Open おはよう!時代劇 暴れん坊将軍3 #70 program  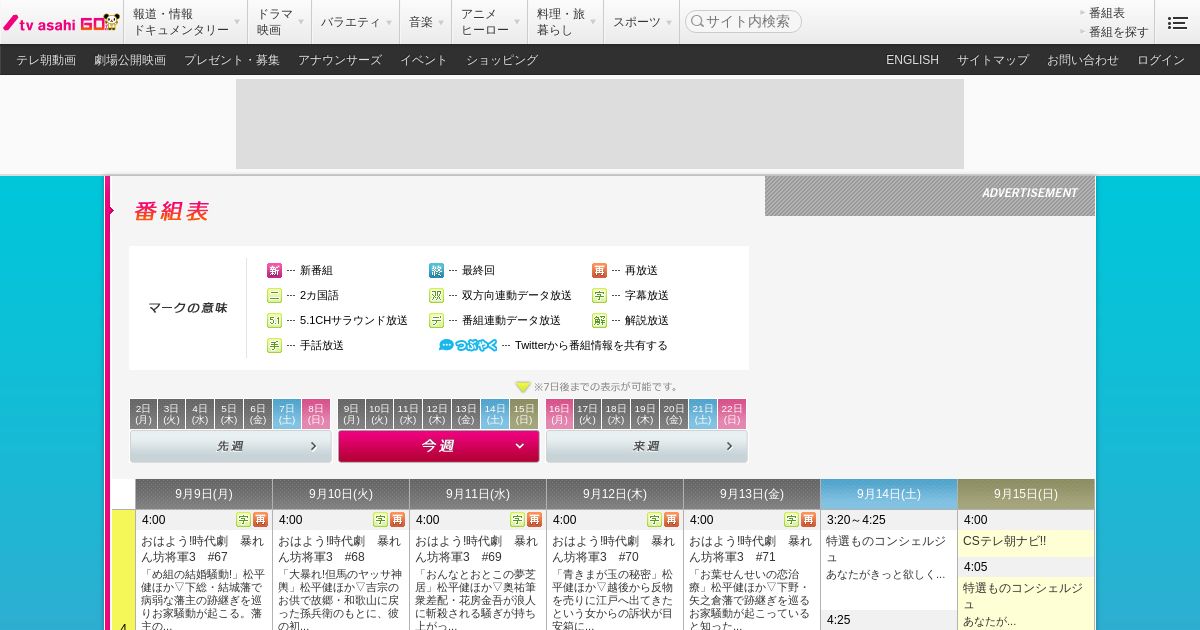pos(614,549)
